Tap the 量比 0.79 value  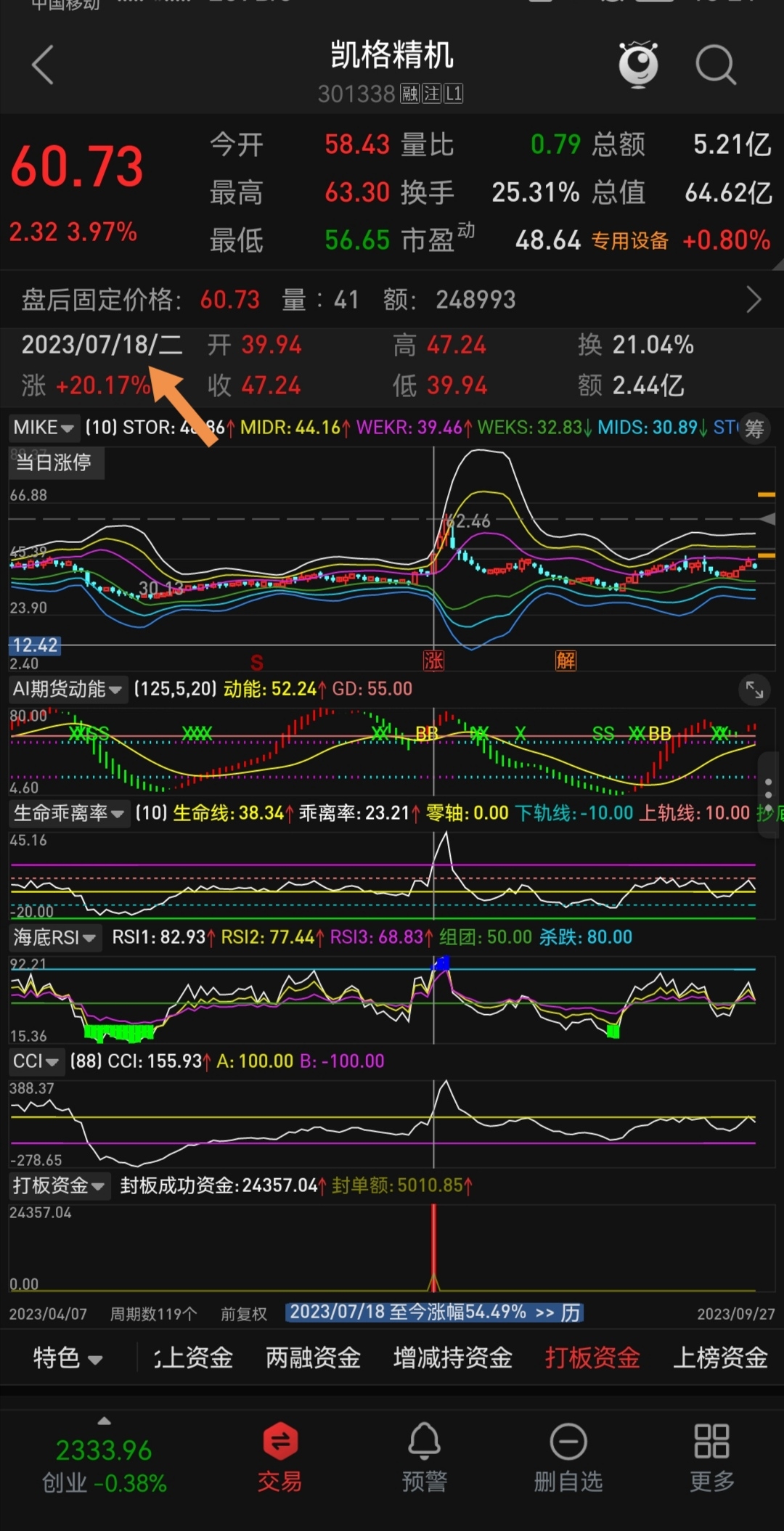point(555,144)
